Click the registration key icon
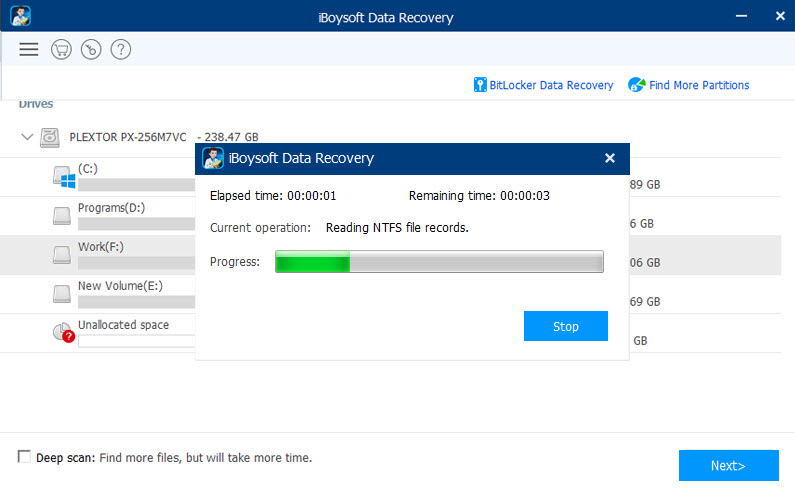This screenshot has height=498, width=795. tap(91, 49)
